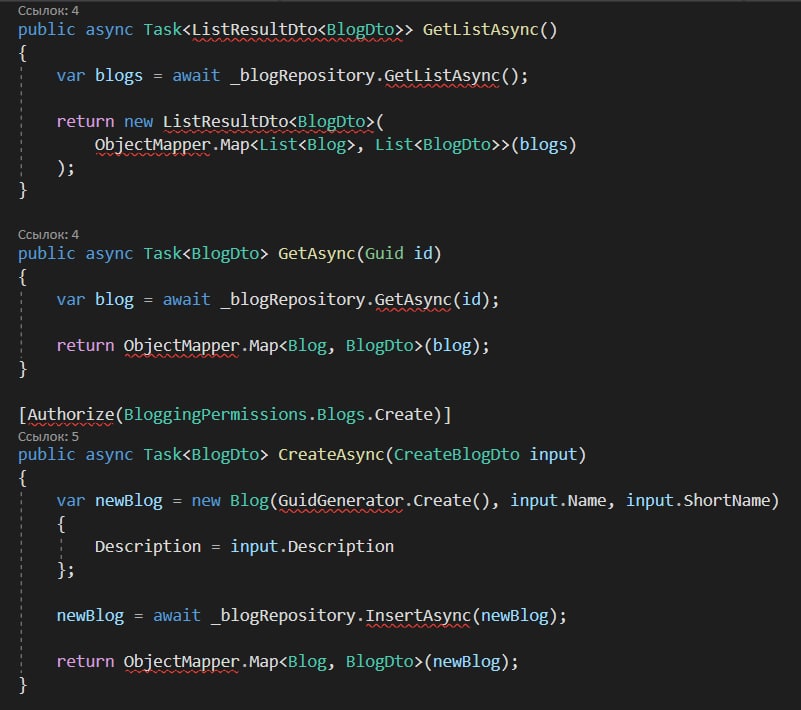Click input.Description value
The height and width of the screenshot is (710, 801).
coord(312,547)
